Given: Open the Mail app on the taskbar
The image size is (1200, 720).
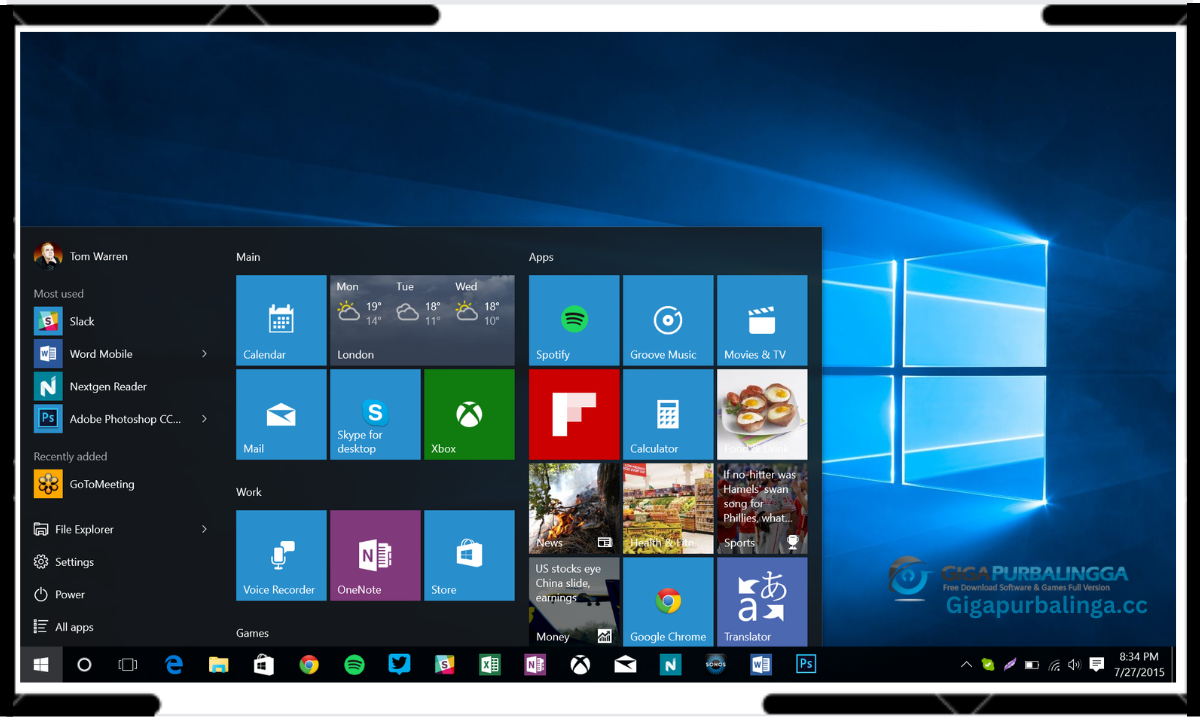Looking at the screenshot, I should [625, 664].
